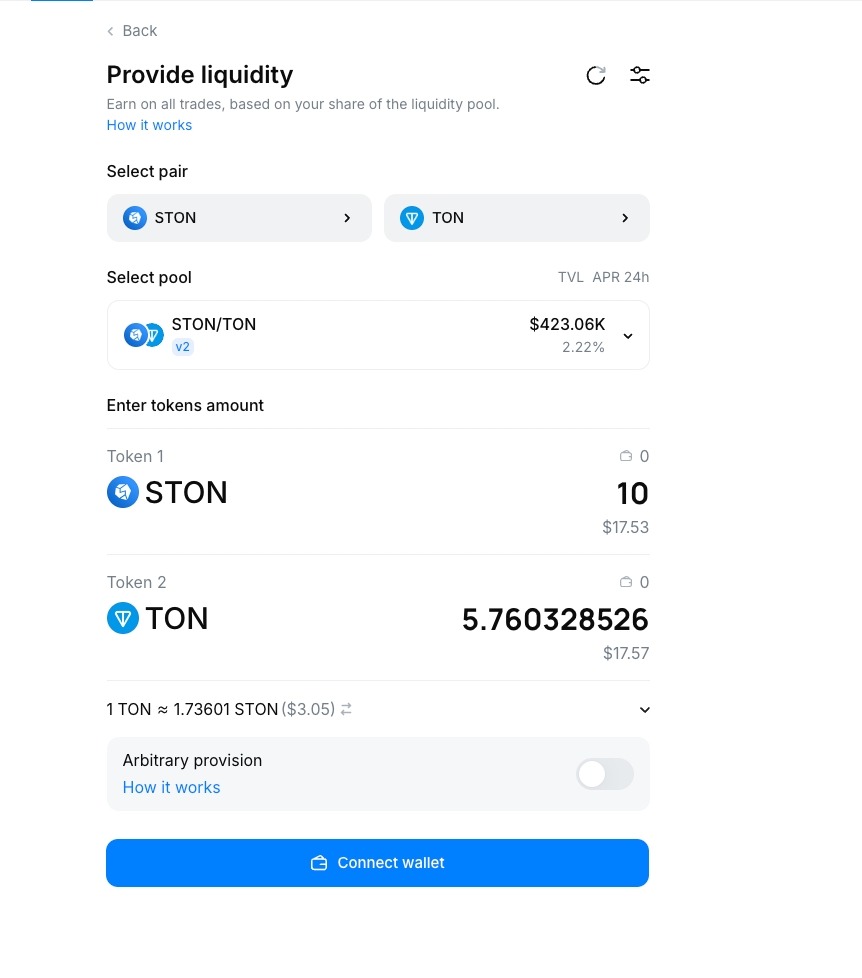Click the TON amount field 5.760328526

click(x=555, y=620)
